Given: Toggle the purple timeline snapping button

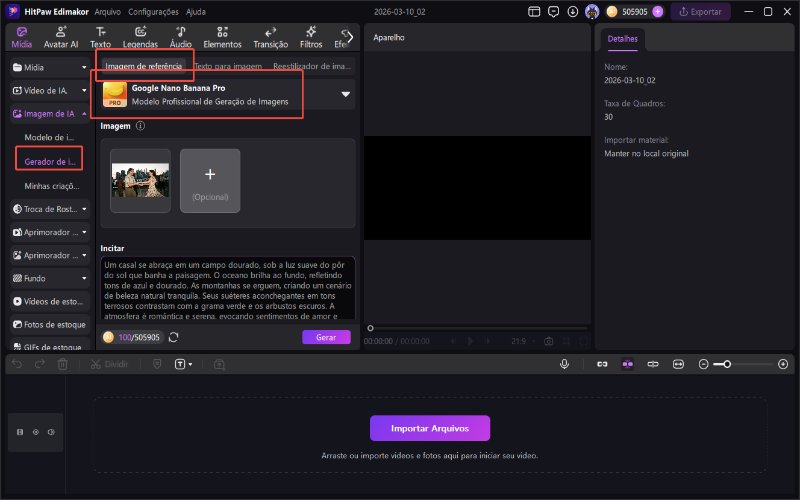Looking at the screenshot, I should [627, 365].
